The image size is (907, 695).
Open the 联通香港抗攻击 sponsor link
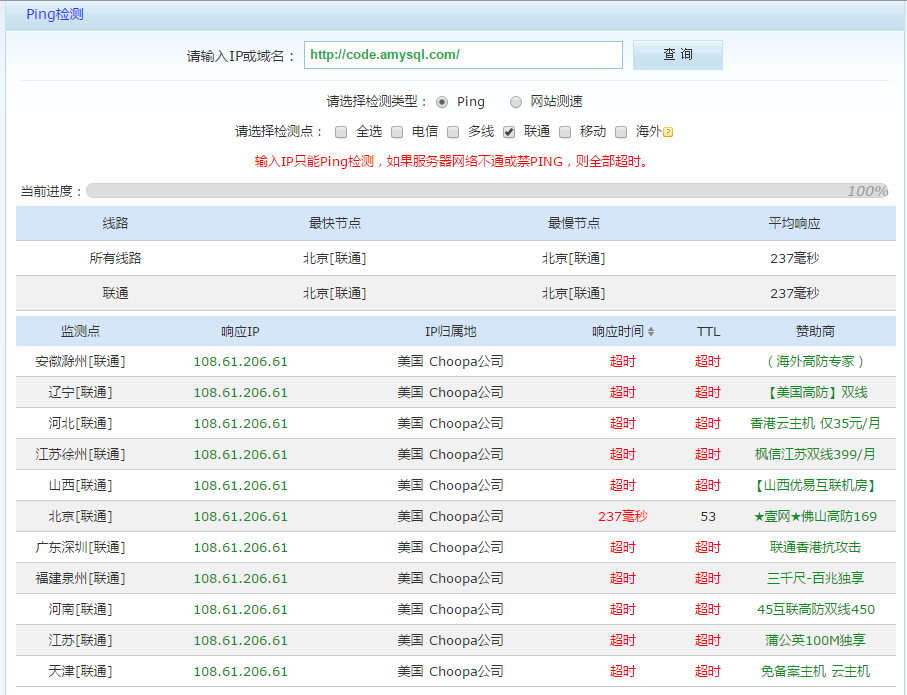pyautogui.click(x=815, y=547)
